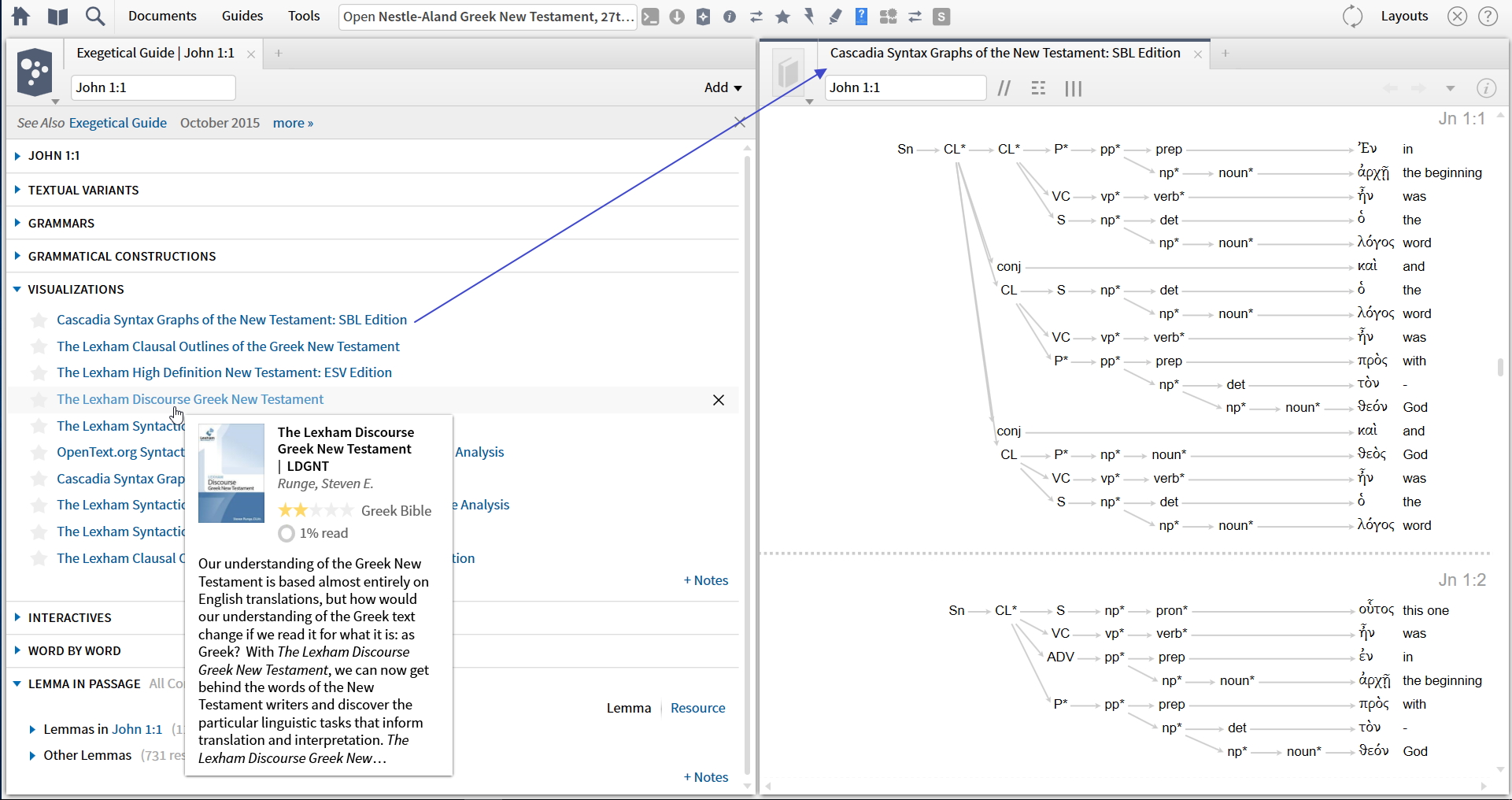Open the Help circled question icon

tap(1488, 17)
